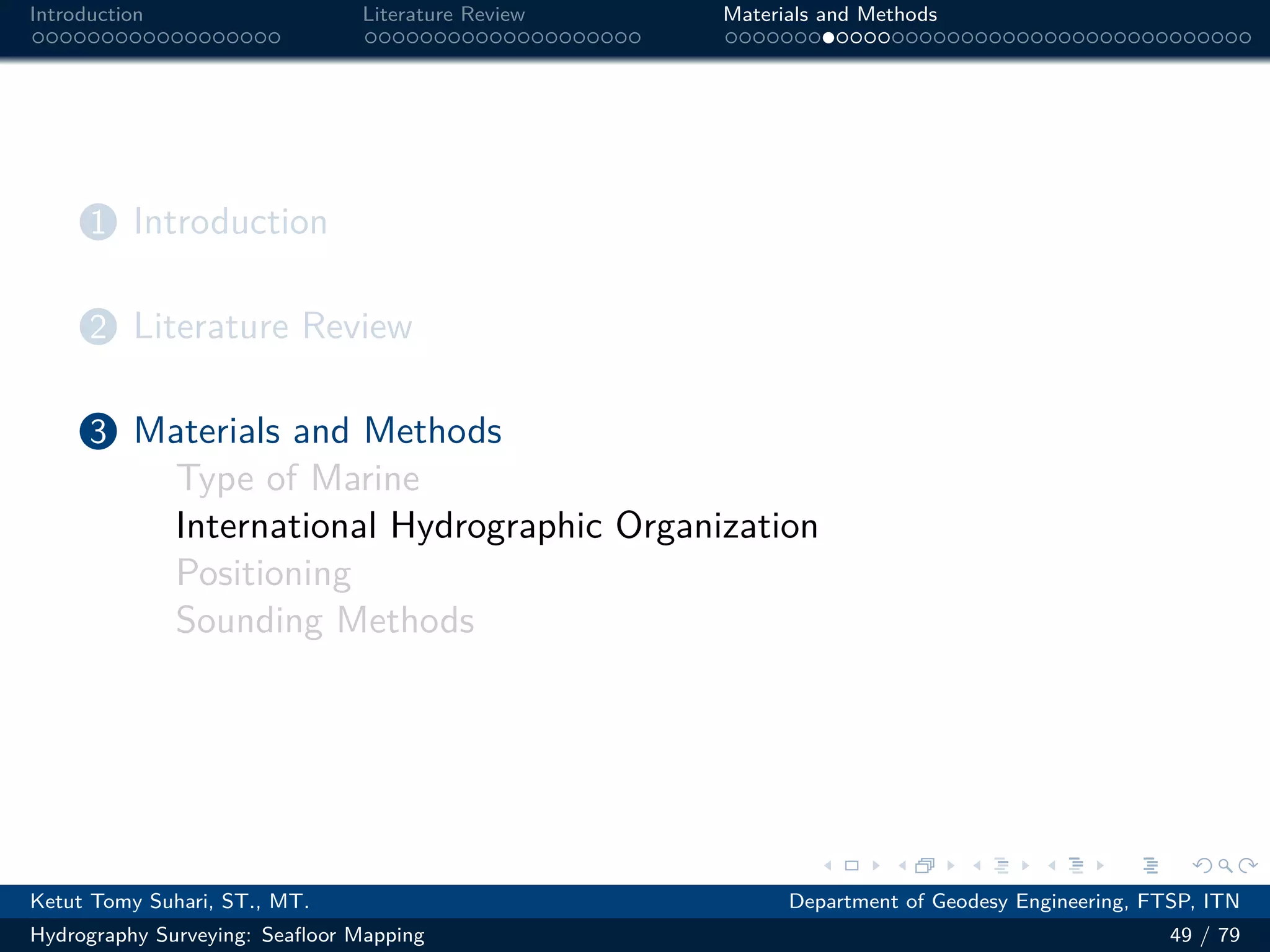
Task: Click the go-back curved arrow icon
Action: (x=1202, y=865)
